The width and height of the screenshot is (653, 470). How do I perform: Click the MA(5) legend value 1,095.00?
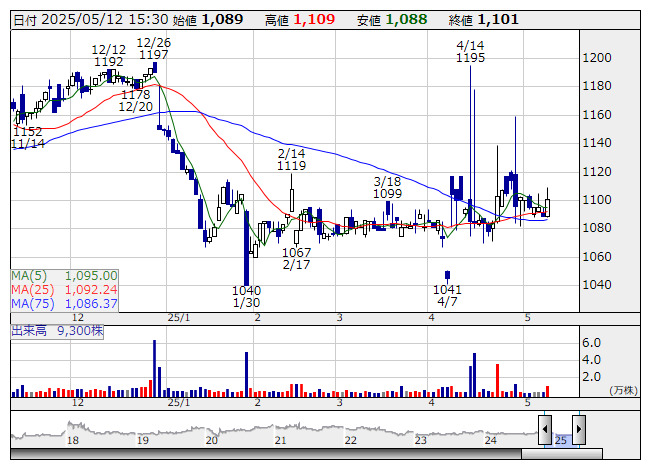91,276
